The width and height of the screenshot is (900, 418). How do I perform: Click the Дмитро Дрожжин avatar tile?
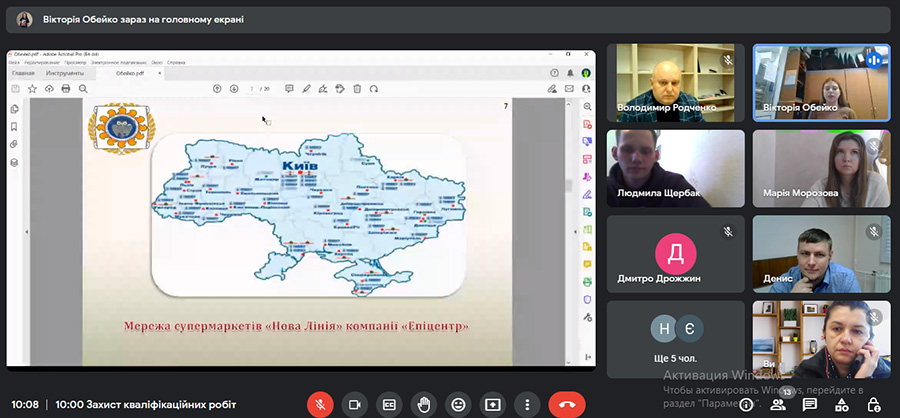(x=676, y=254)
